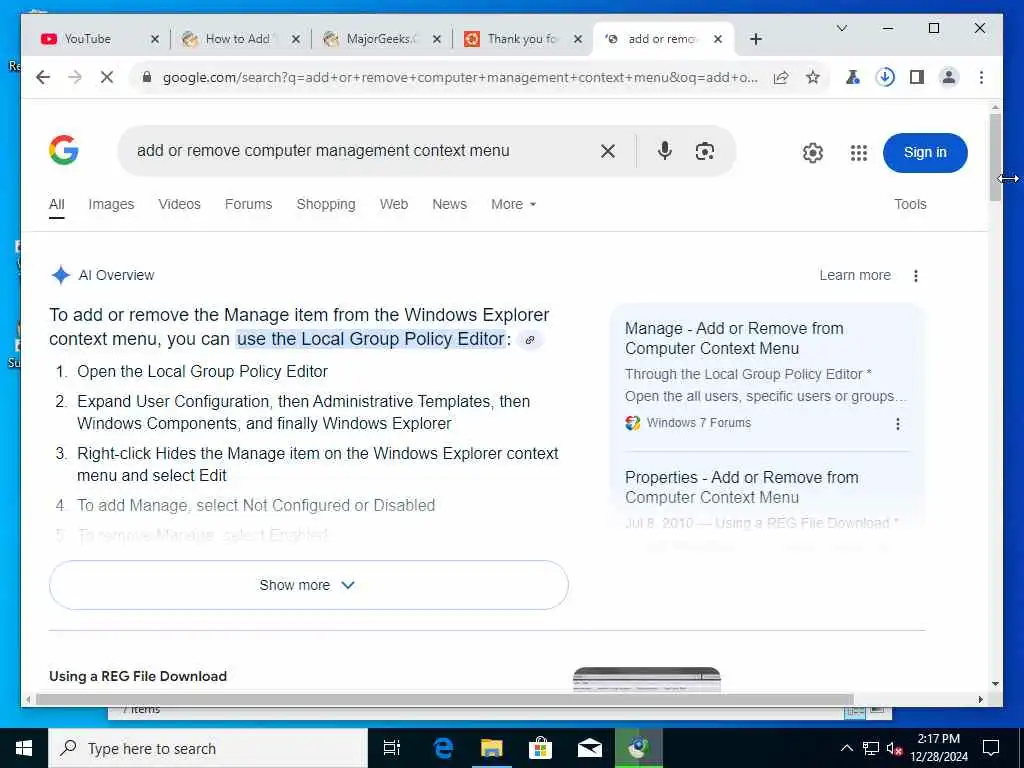The width and height of the screenshot is (1024, 768).
Task: Open Google quick settings gear
Action: (x=812, y=153)
